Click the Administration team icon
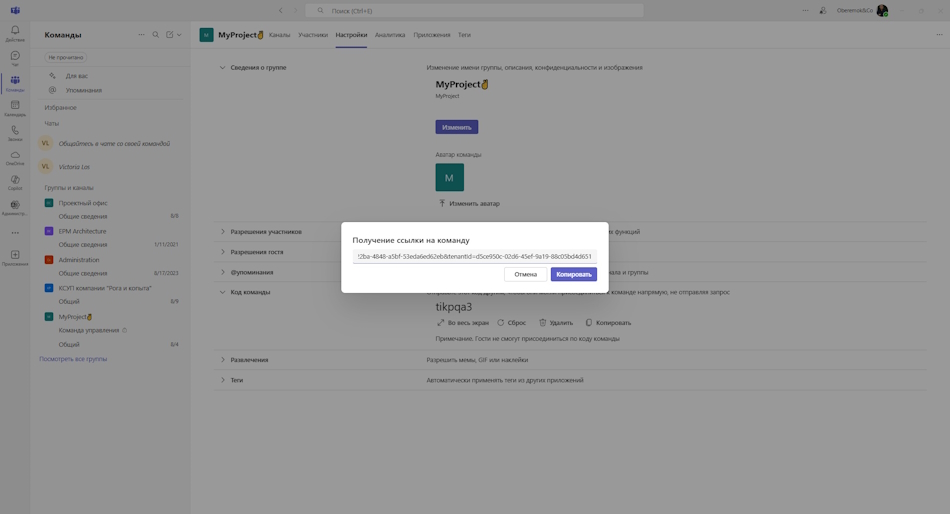 coord(49,259)
